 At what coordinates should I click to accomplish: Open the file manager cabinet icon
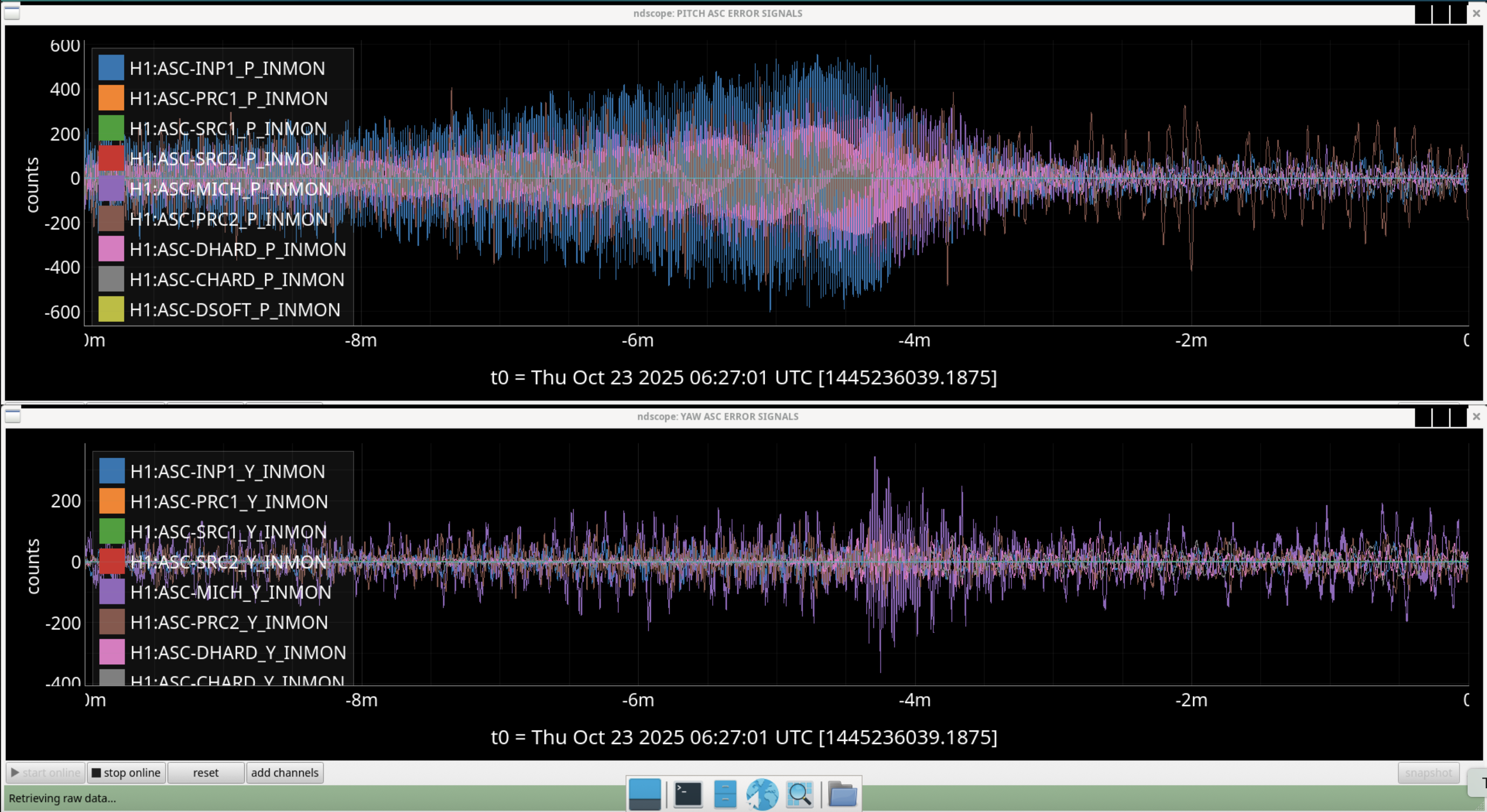(x=725, y=795)
